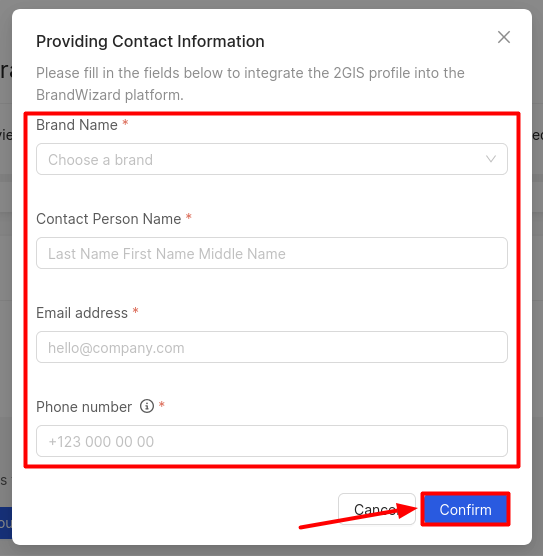543x556 pixels.
Task: Click the asterisk after Contact Person Name
Action: (x=189, y=217)
